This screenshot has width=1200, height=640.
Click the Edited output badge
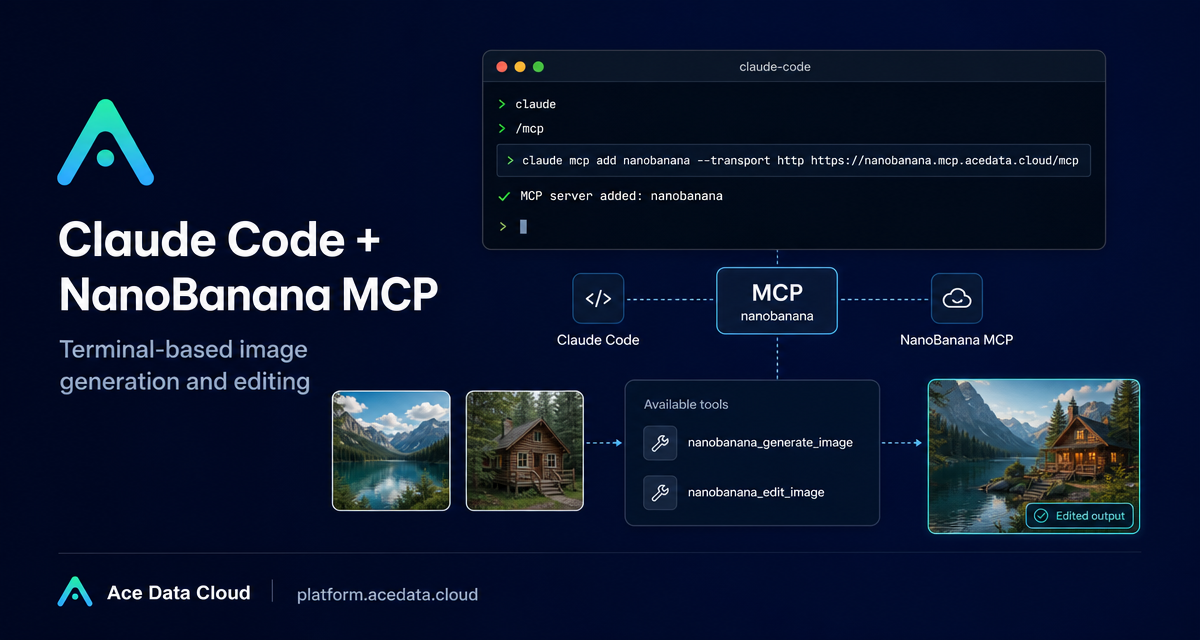point(1080,516)
